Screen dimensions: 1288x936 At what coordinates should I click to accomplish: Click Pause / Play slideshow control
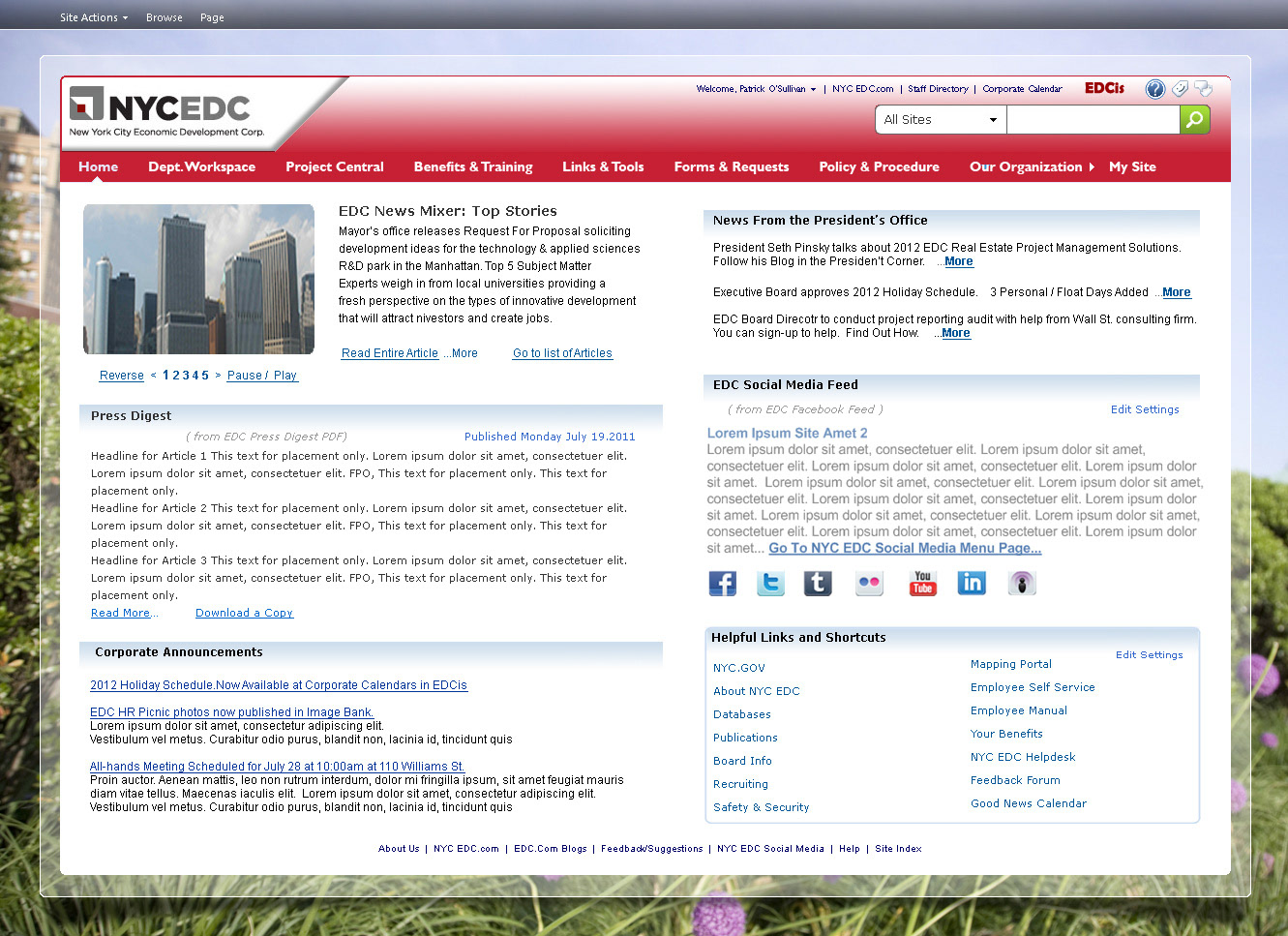(x=262, y=376)
